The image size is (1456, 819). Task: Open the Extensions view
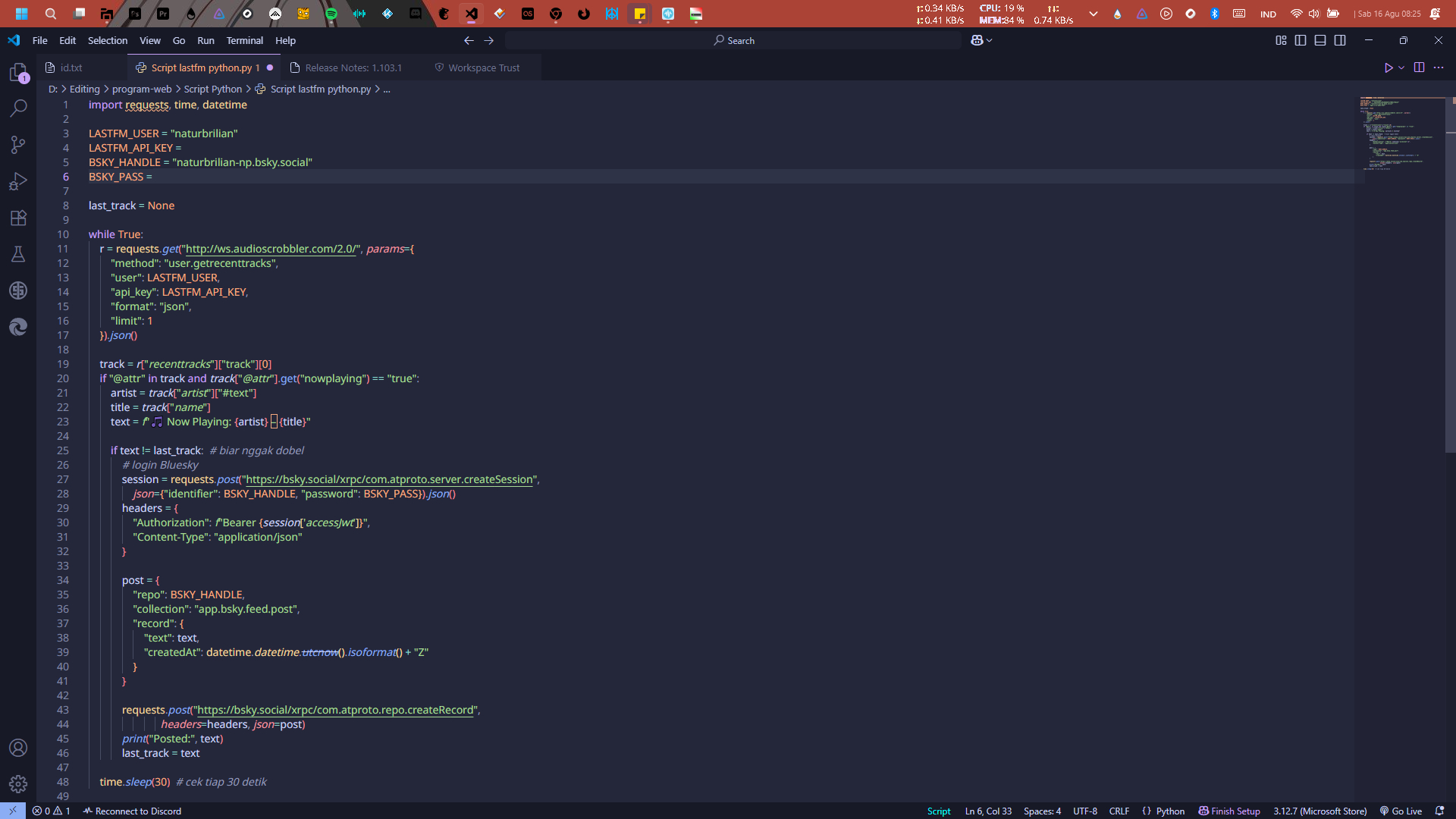[18, 218]
